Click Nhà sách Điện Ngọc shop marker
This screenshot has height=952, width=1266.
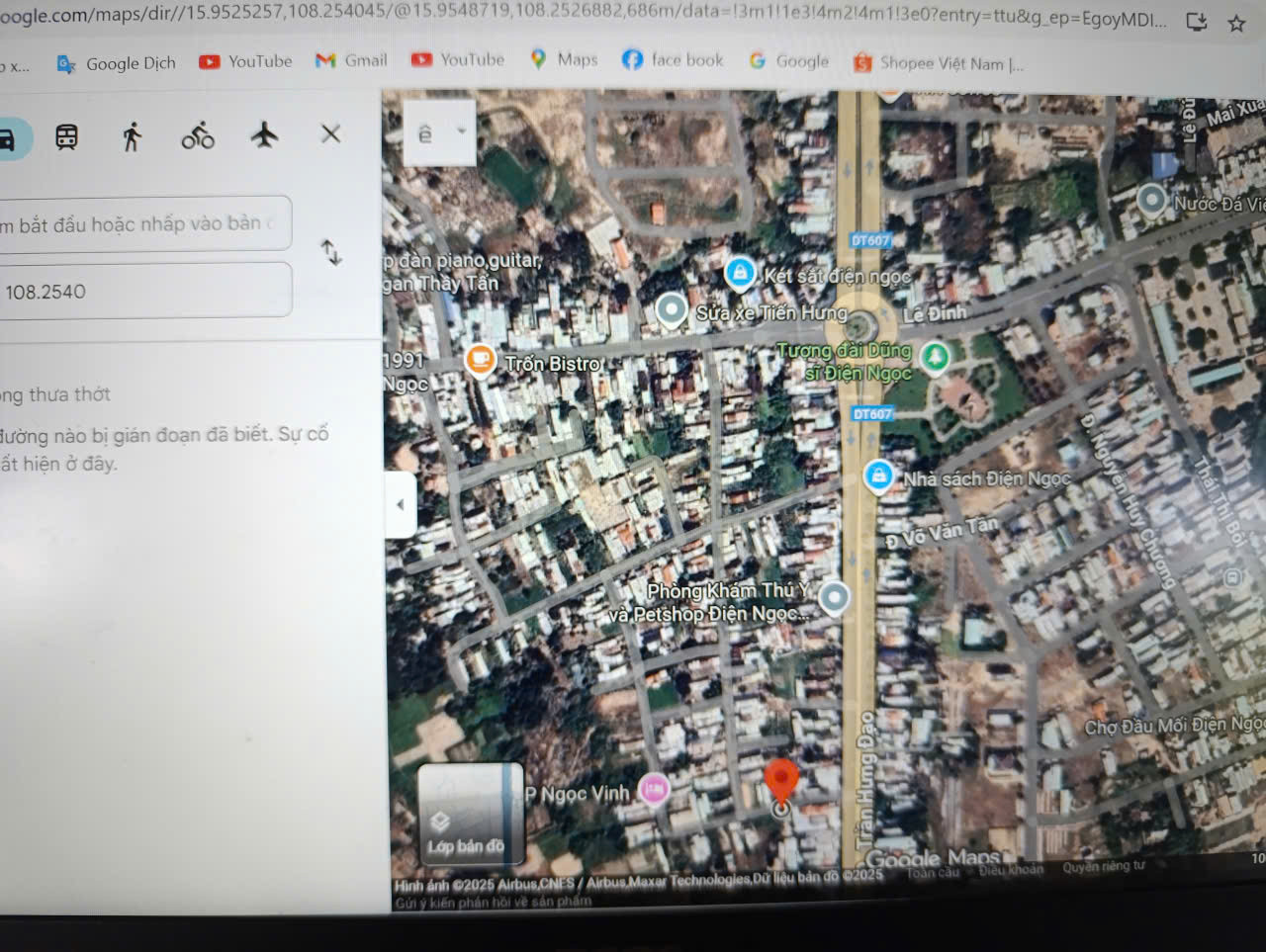(877, 476)
